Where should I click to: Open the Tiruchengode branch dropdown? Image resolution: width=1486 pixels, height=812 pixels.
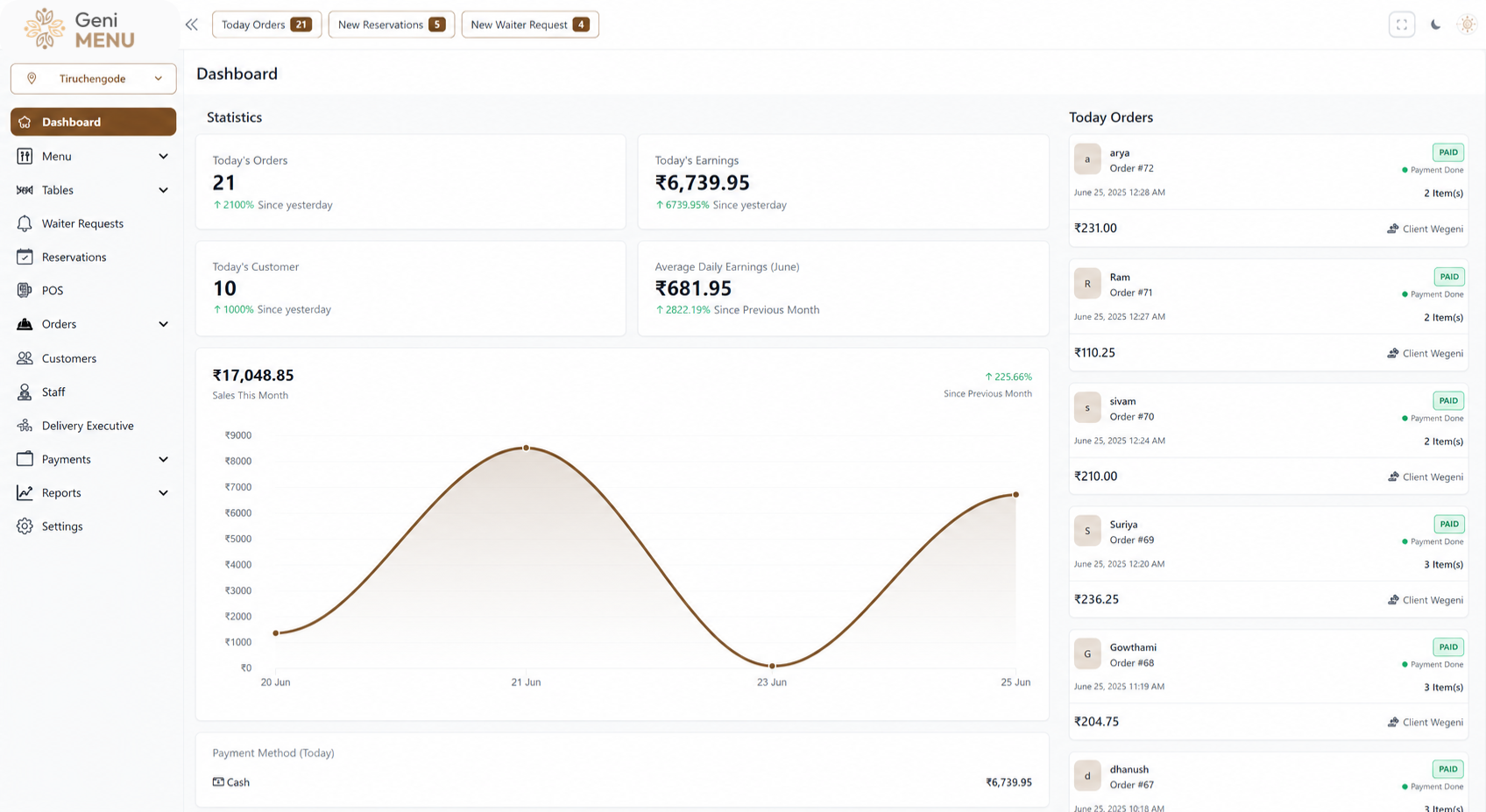pos(93,79)
